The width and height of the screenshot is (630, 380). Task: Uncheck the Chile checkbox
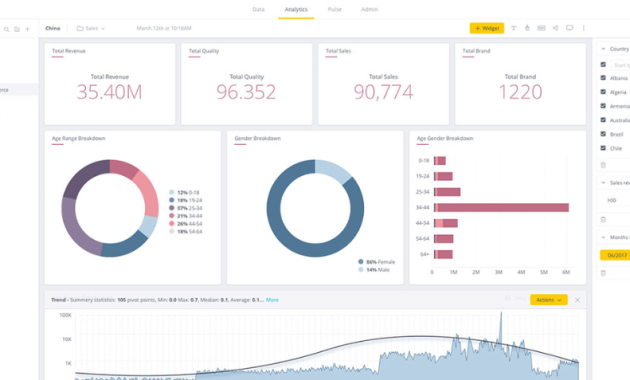pos(603,148)
